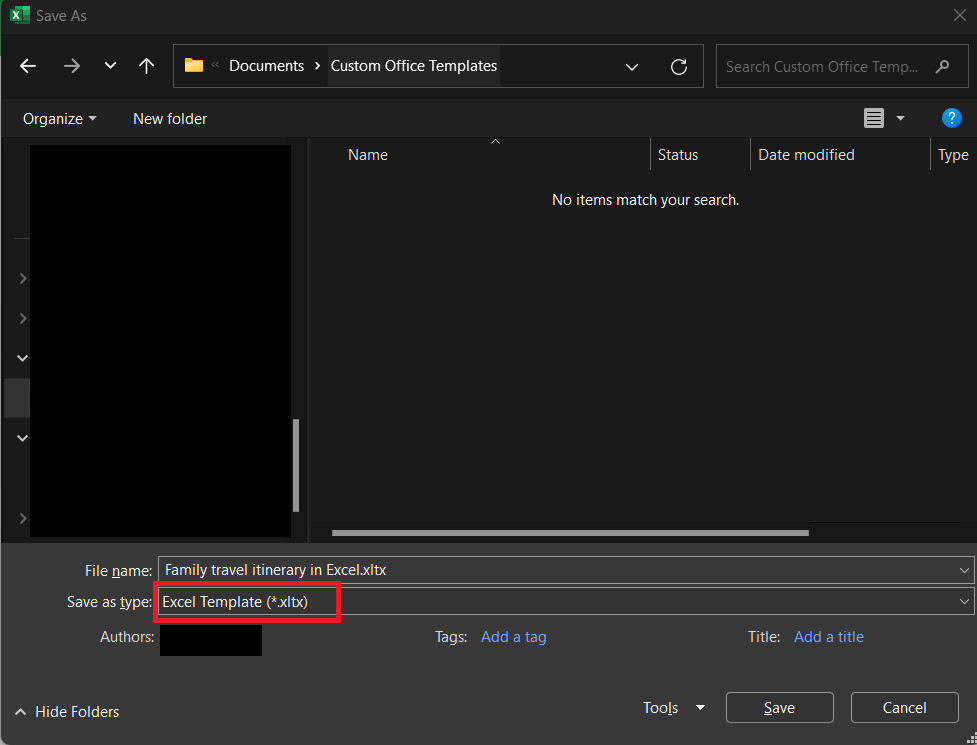Viewport: 977px width, 745px height.
Task: Click the Excel icon in title bar
Action: pos(20,14)
